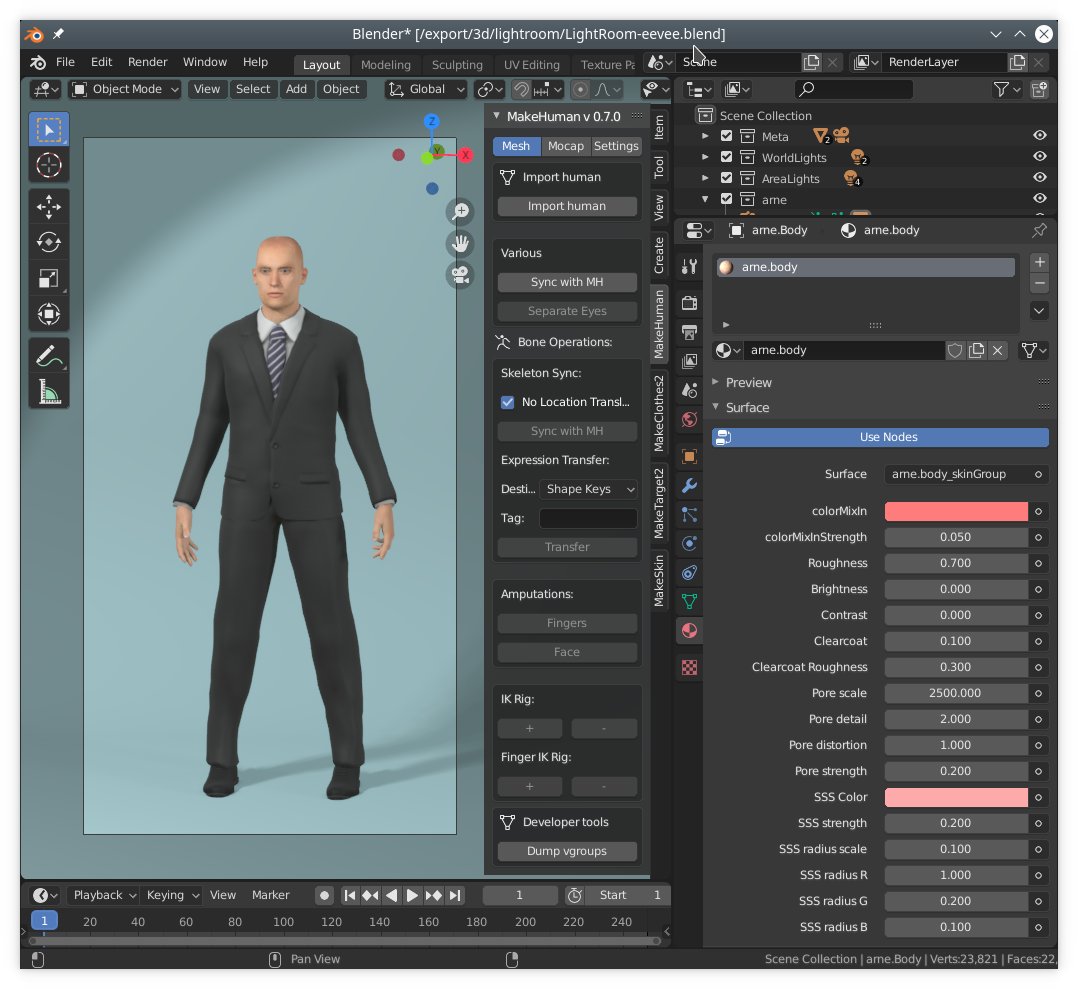Switch to the Mocap tab
Screen dimensions: 1078x989
coord(565,146)
